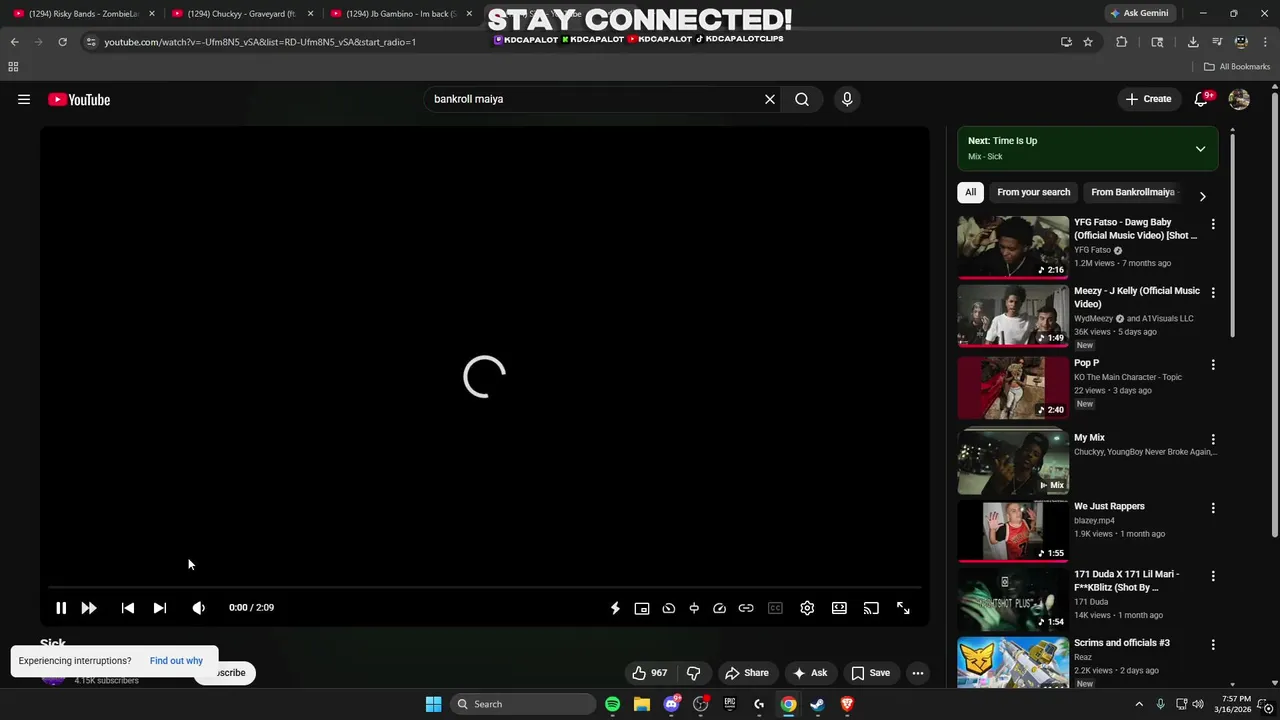Open the video player settings gear
Viewport: 1280px width, 720px height.
point(807,608)
